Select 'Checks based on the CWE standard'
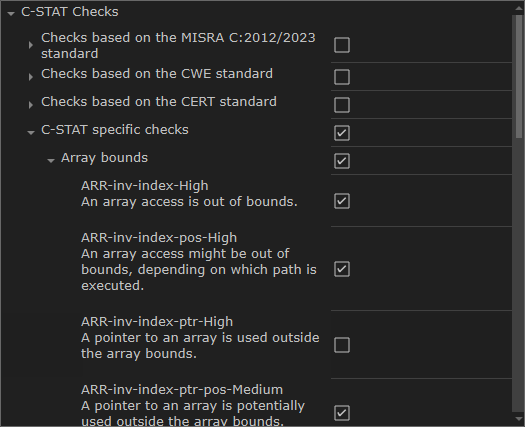Screen dimensions: 525x427 pos(157,74)
